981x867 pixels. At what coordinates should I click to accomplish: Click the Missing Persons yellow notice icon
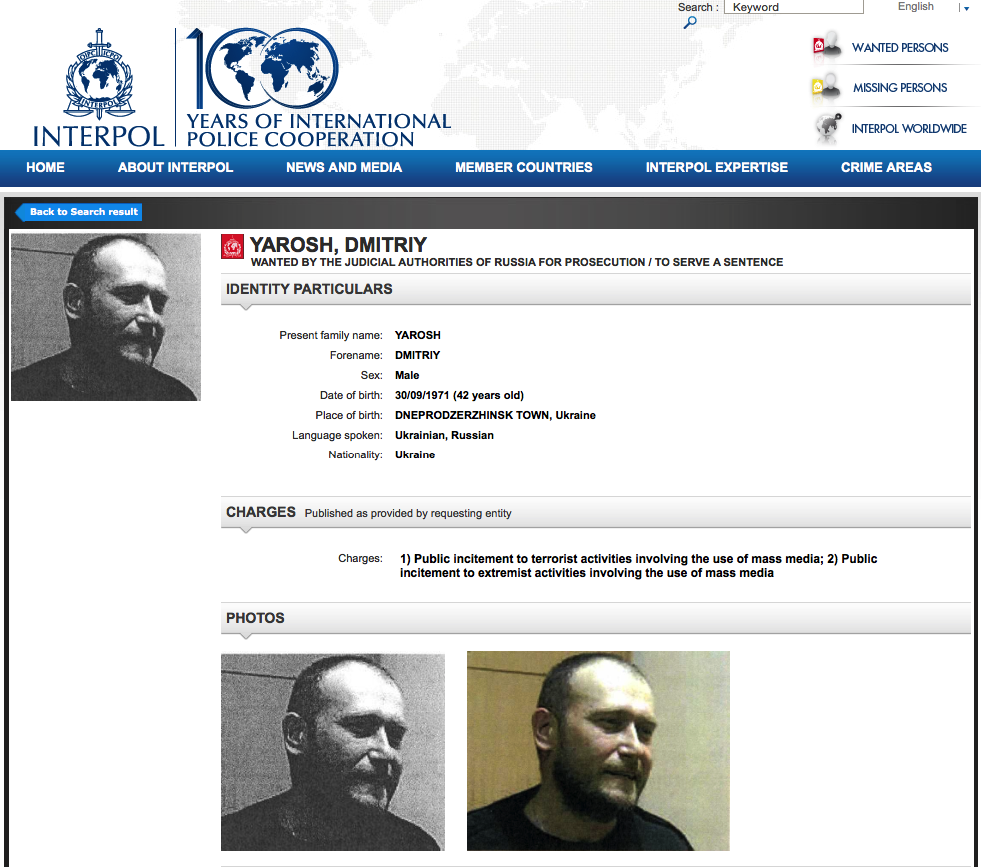tap(826, 86)
